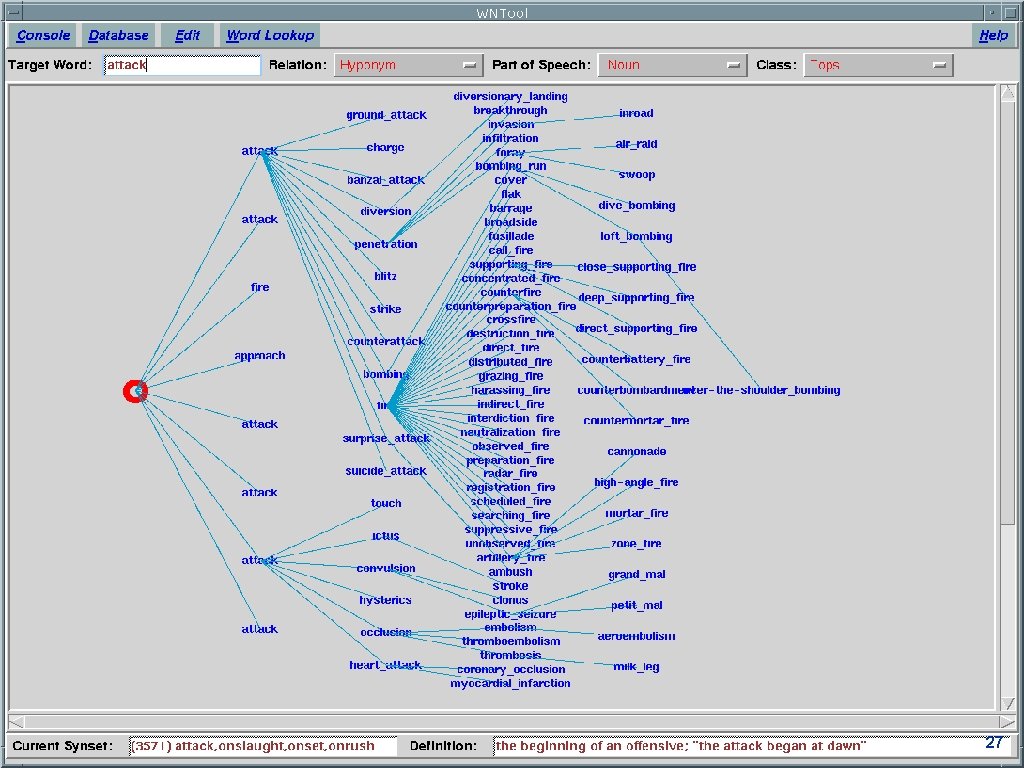This screenshot has width=1024, height=768.
Task: Click the Target Word input field
Action: (x=182, y=65)
